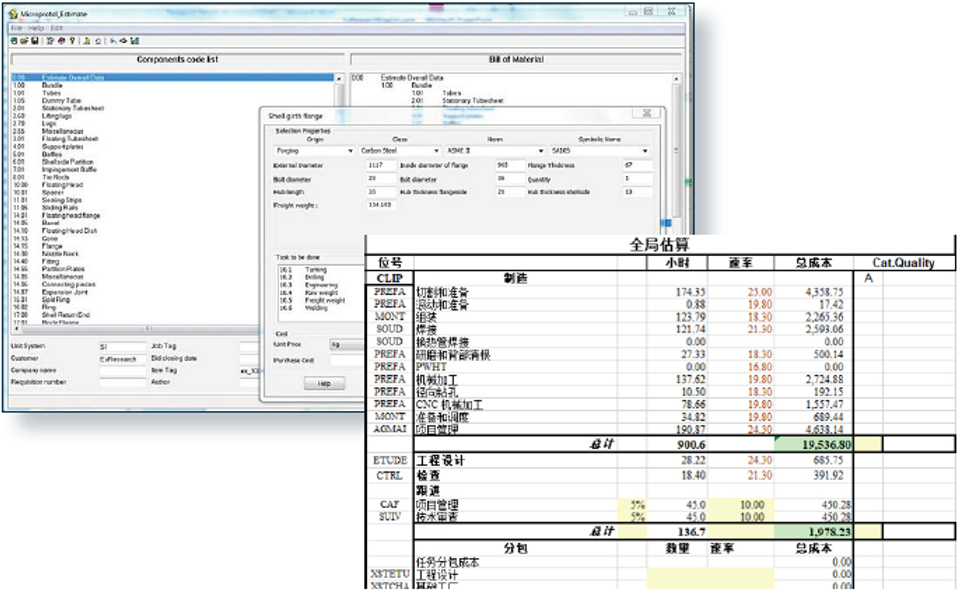Screen dimensions: 965x598
Task: Click the question mark toolbar icon
Action: 72,41
